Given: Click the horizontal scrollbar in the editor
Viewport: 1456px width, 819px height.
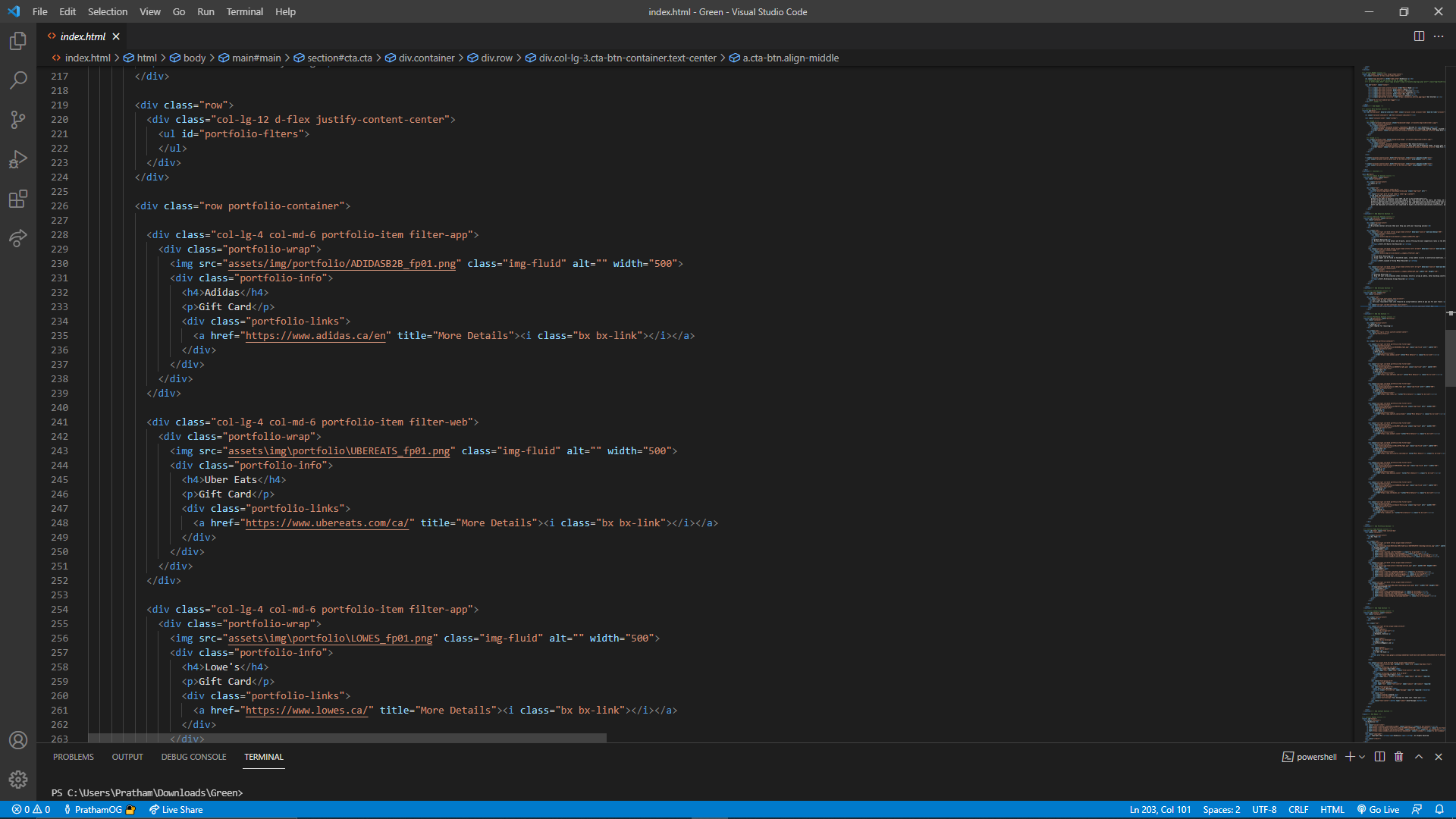Looking at the screenshot, I should pos(347,738).
